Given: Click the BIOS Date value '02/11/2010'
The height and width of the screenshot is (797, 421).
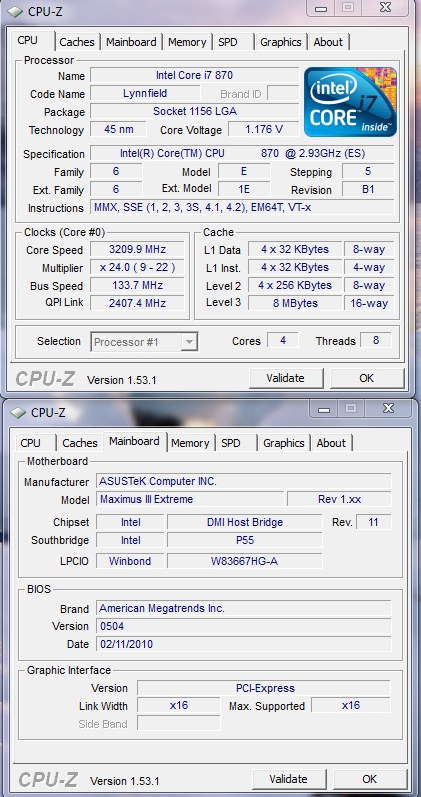Looking at the screenshot, I should (x=244, y=644).
